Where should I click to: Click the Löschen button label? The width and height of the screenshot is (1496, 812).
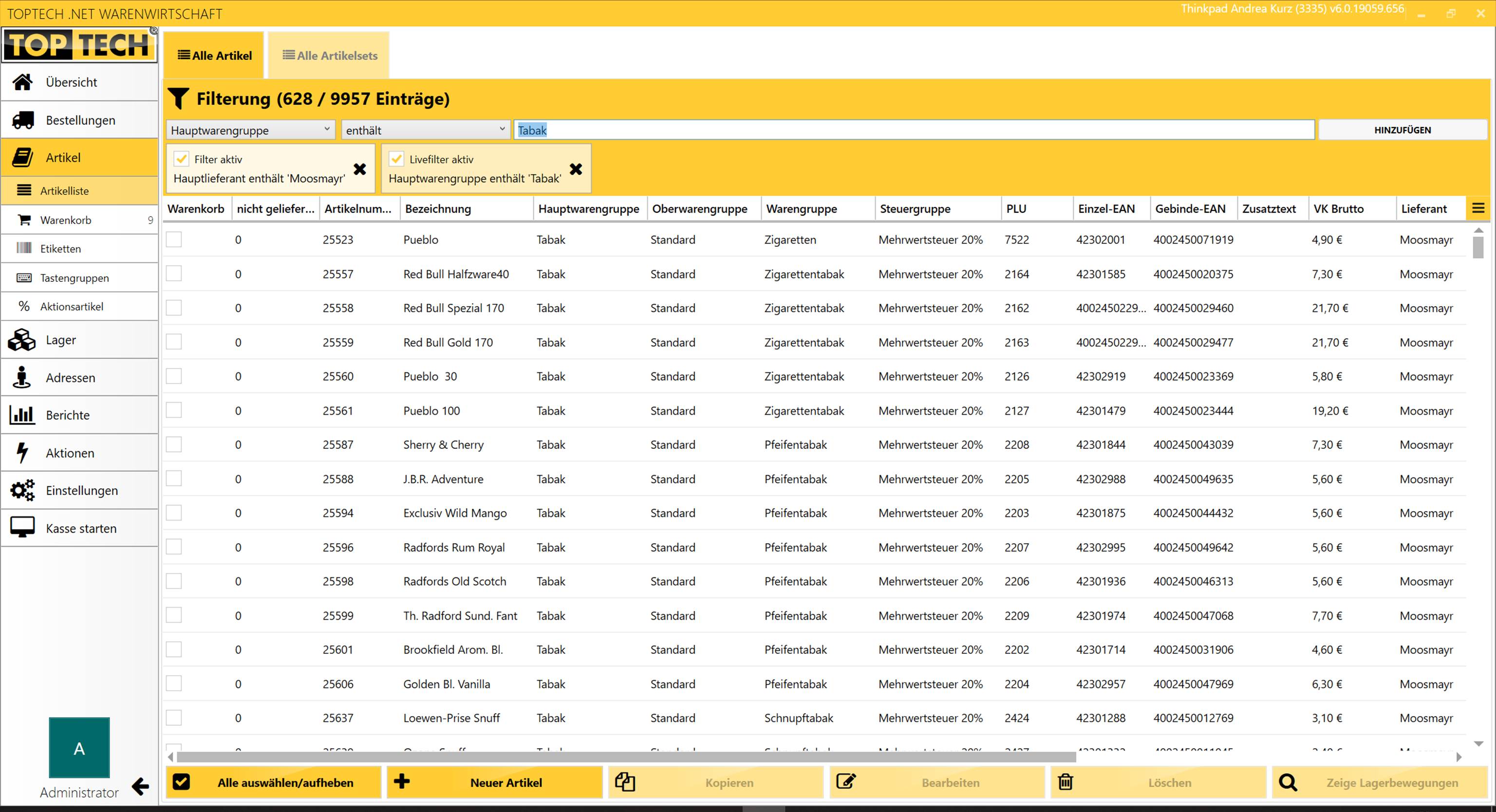coord(1170,782)
